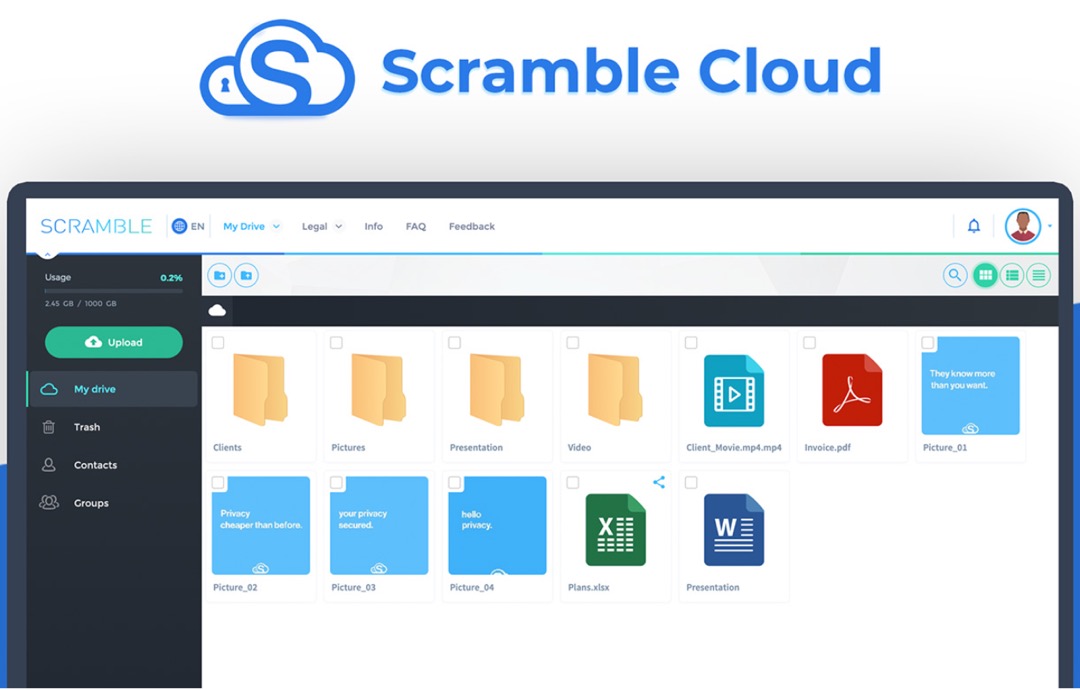Click the Groups people sidebar icon
This screenshot has height=690, width=1080.
click(49, 503)
